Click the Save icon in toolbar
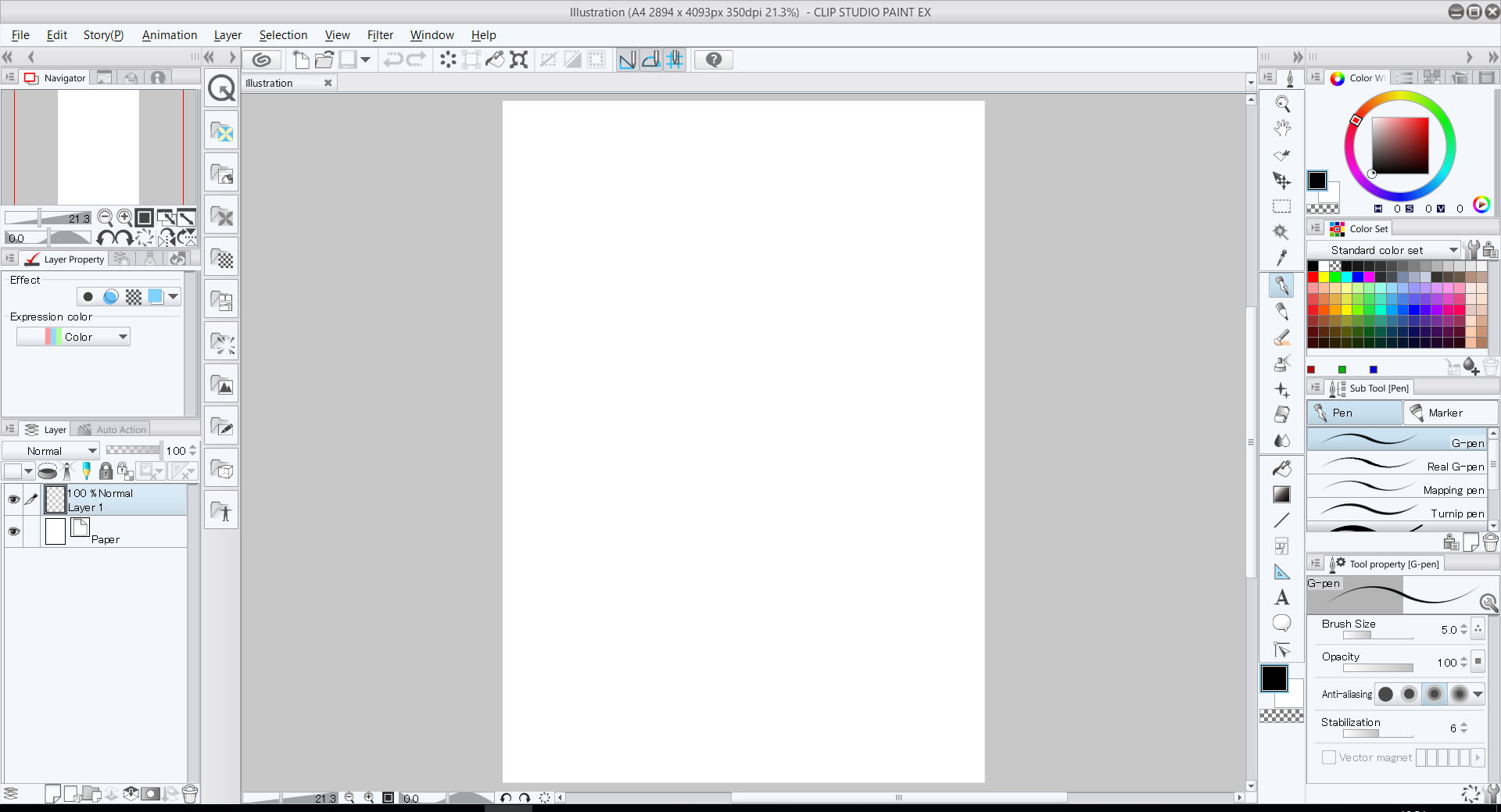Image resolution: width=1501 pixels, height=812 pixels. point(348,59)
